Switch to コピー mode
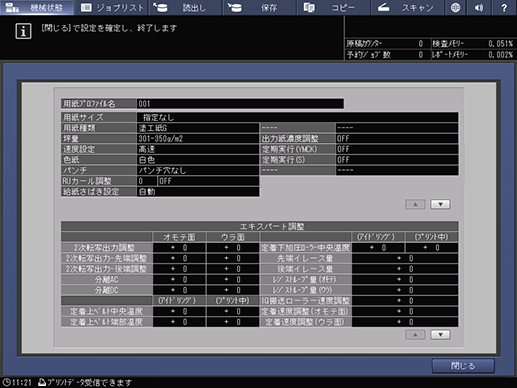This screenshot has width=517, height=388. (334, 7)
